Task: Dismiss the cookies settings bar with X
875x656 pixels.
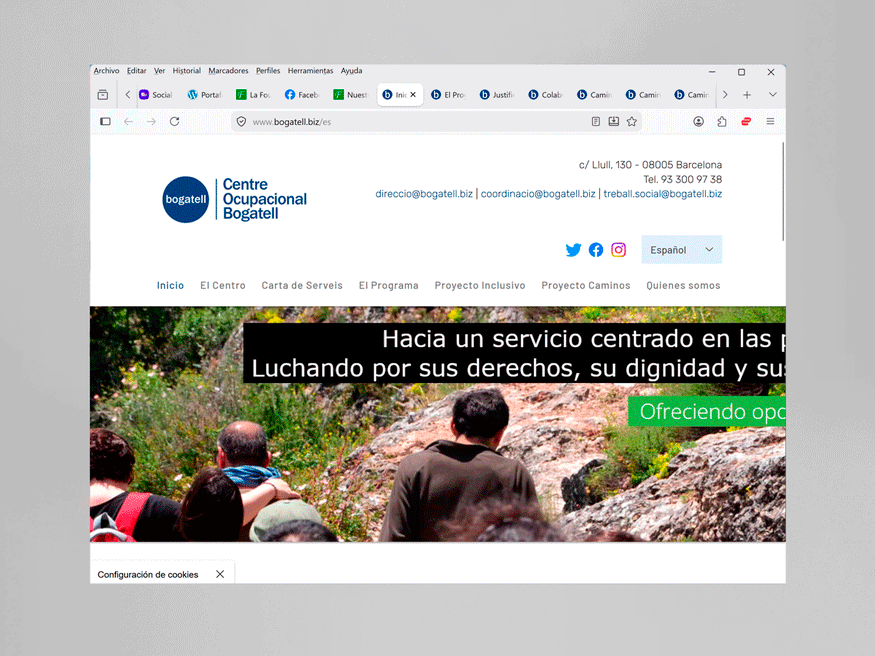Action: [220, 575]
